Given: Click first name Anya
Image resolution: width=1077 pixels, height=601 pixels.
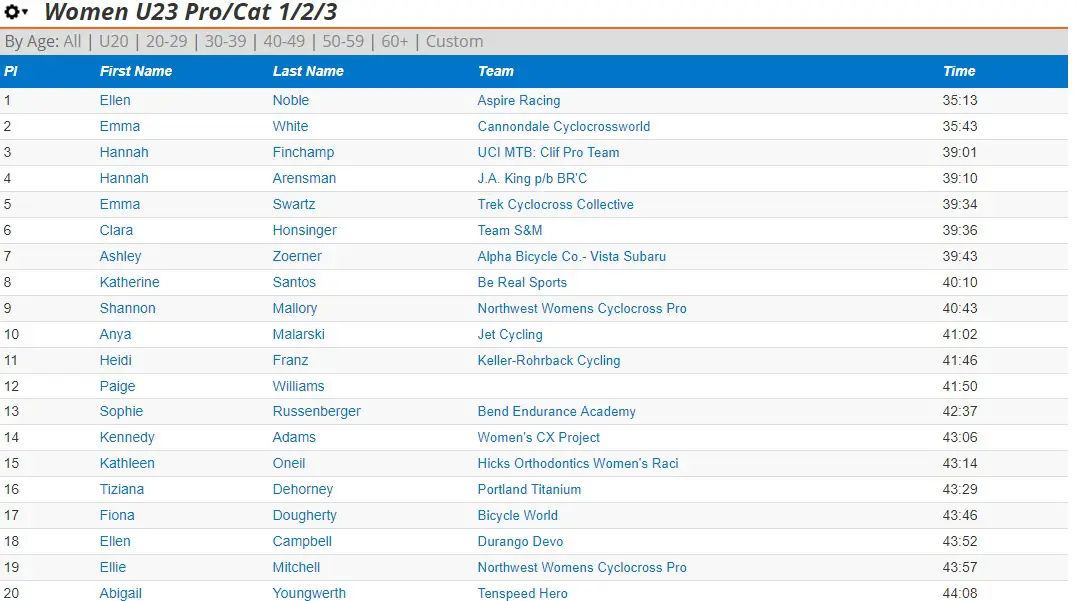Looking at the screenshot, I should pos(115,334).
